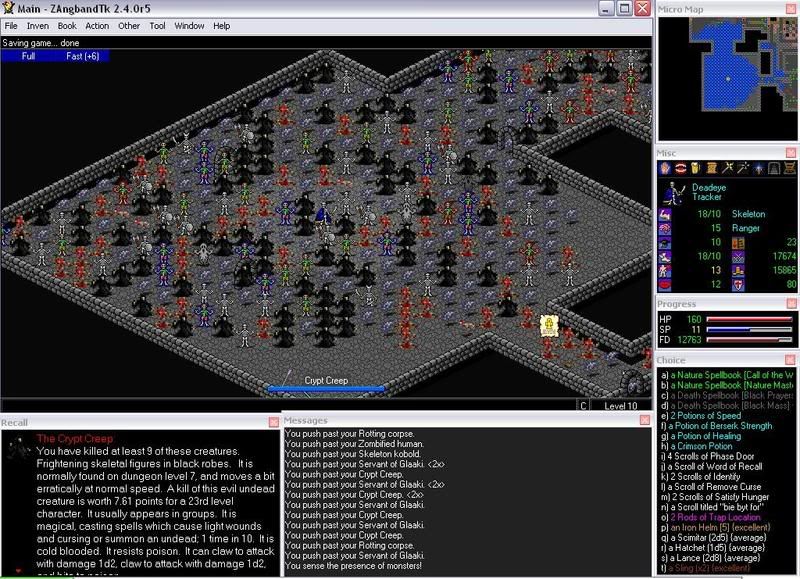Click the FD food progress bar
This screenshot has width=800, height=579.
749,340
